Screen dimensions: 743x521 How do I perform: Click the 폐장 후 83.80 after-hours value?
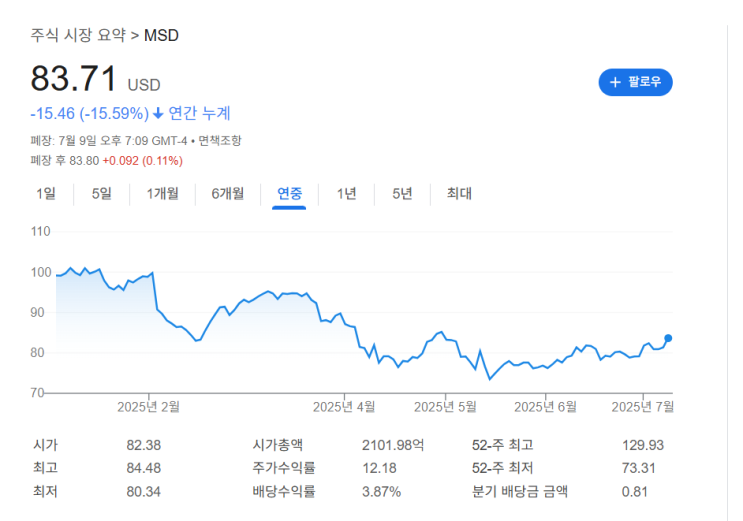pyautogui.click(x=65, y=161)
